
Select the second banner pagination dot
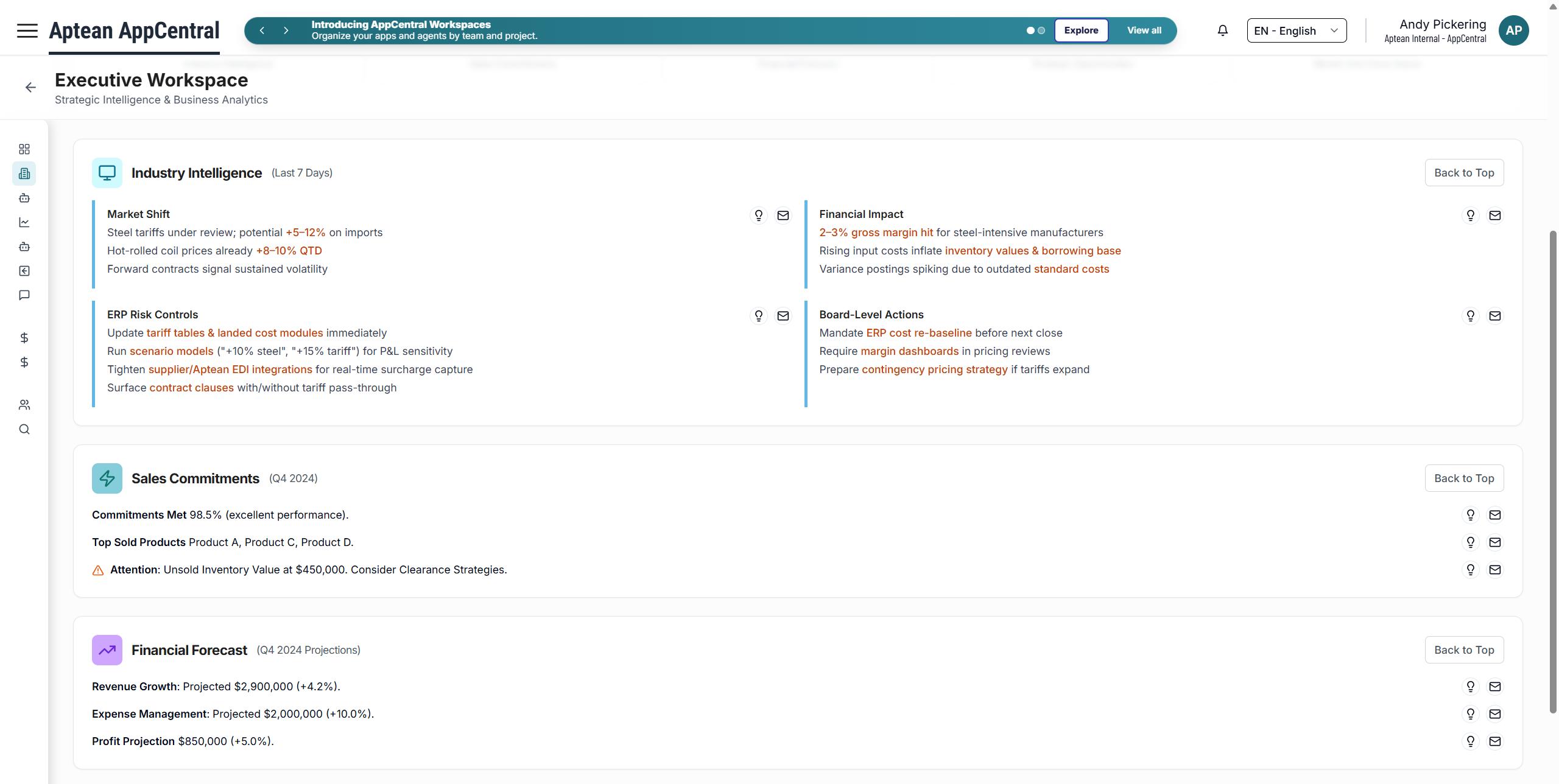point(1041,30)
